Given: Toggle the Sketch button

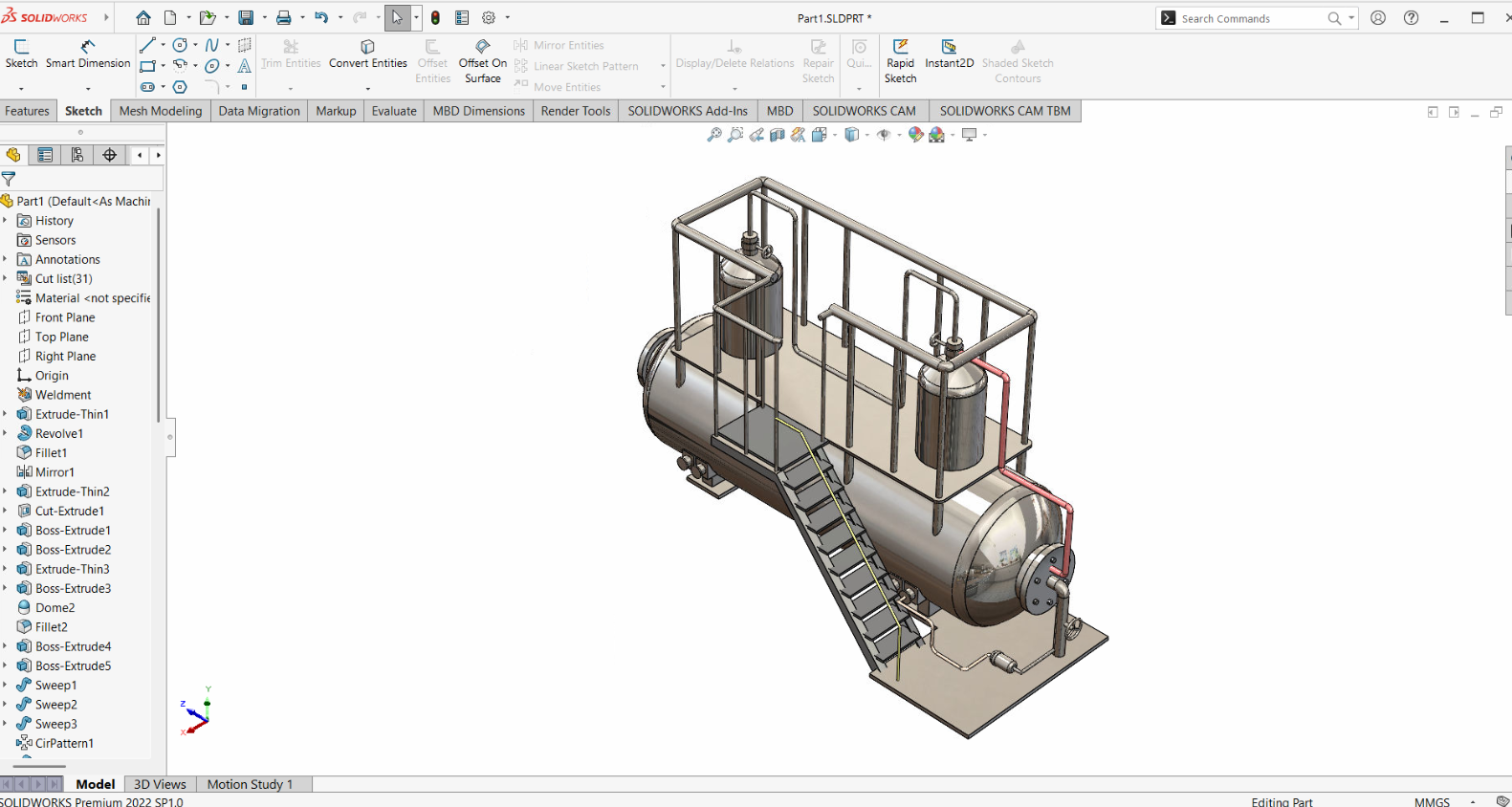Looking at the screenshot, I should (21, 54).
